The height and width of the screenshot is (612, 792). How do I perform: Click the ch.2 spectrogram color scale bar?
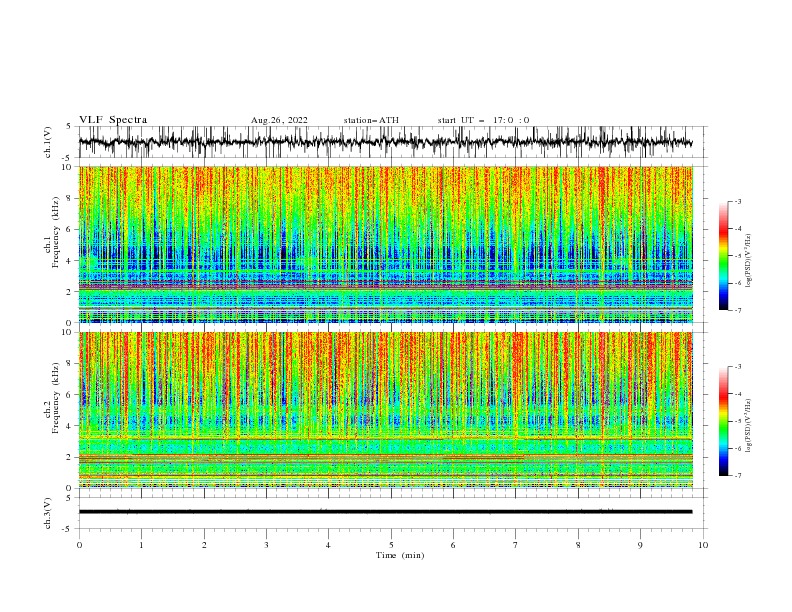pos(723,421)
